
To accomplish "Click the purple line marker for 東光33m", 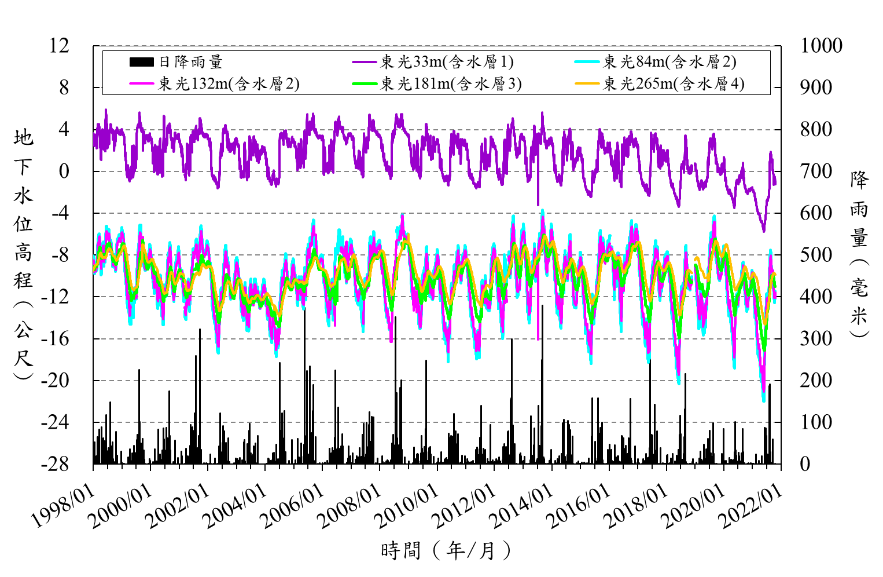I will [363, 62].
